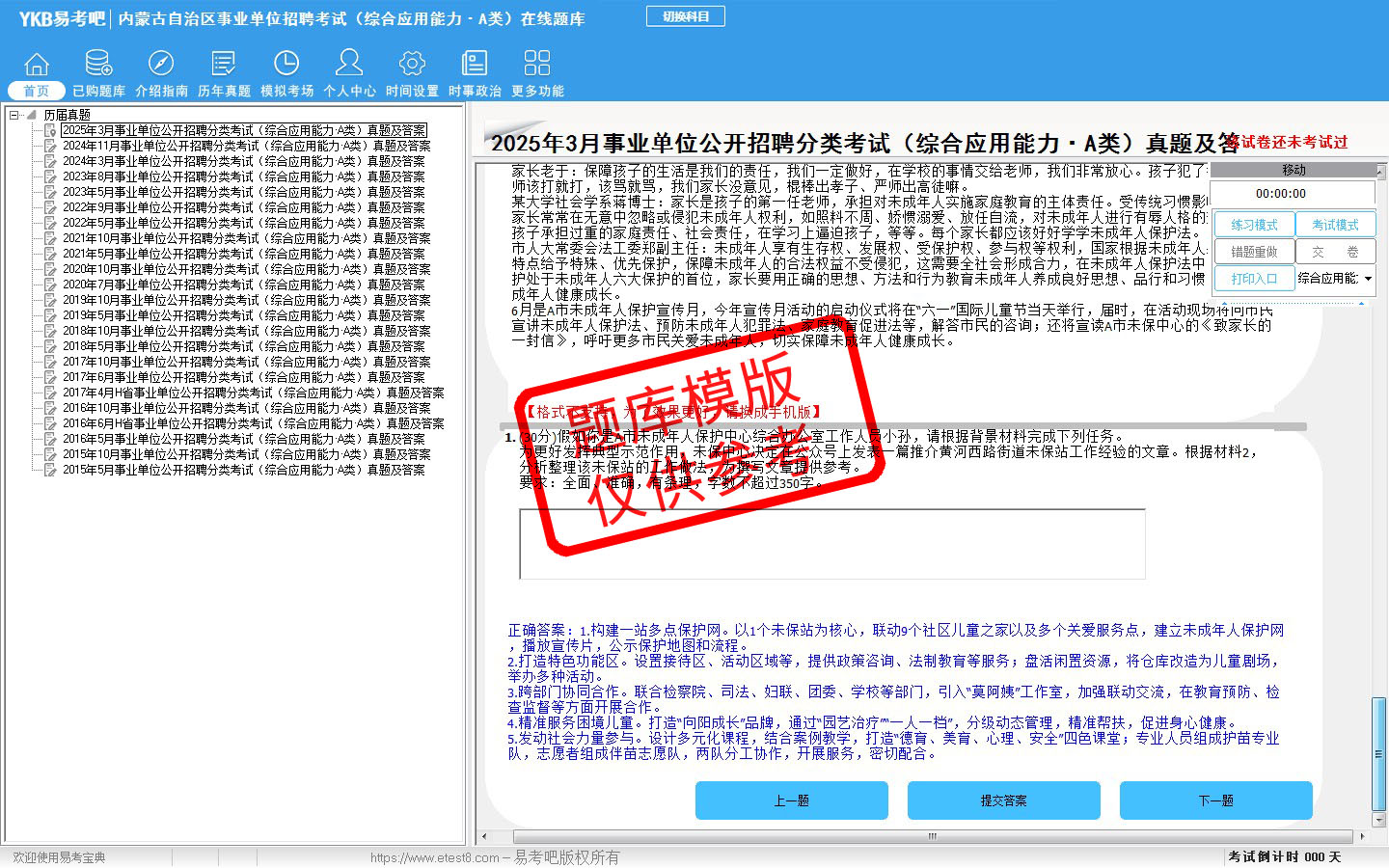Screen dimensions: 1389x868
Task: Open 更多功能 grid icon
Action: [x=537, y=65]
